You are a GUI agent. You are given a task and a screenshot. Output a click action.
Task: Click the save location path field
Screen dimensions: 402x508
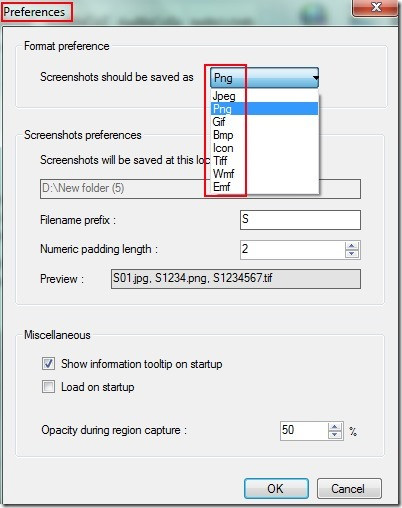point(200,189)
